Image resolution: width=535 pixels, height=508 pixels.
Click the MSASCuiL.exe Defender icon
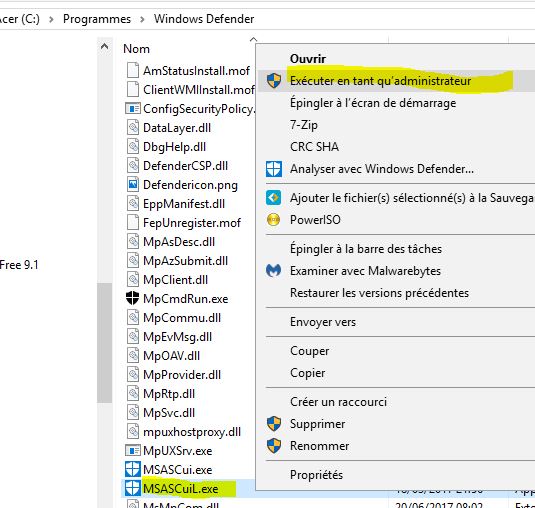133,488
